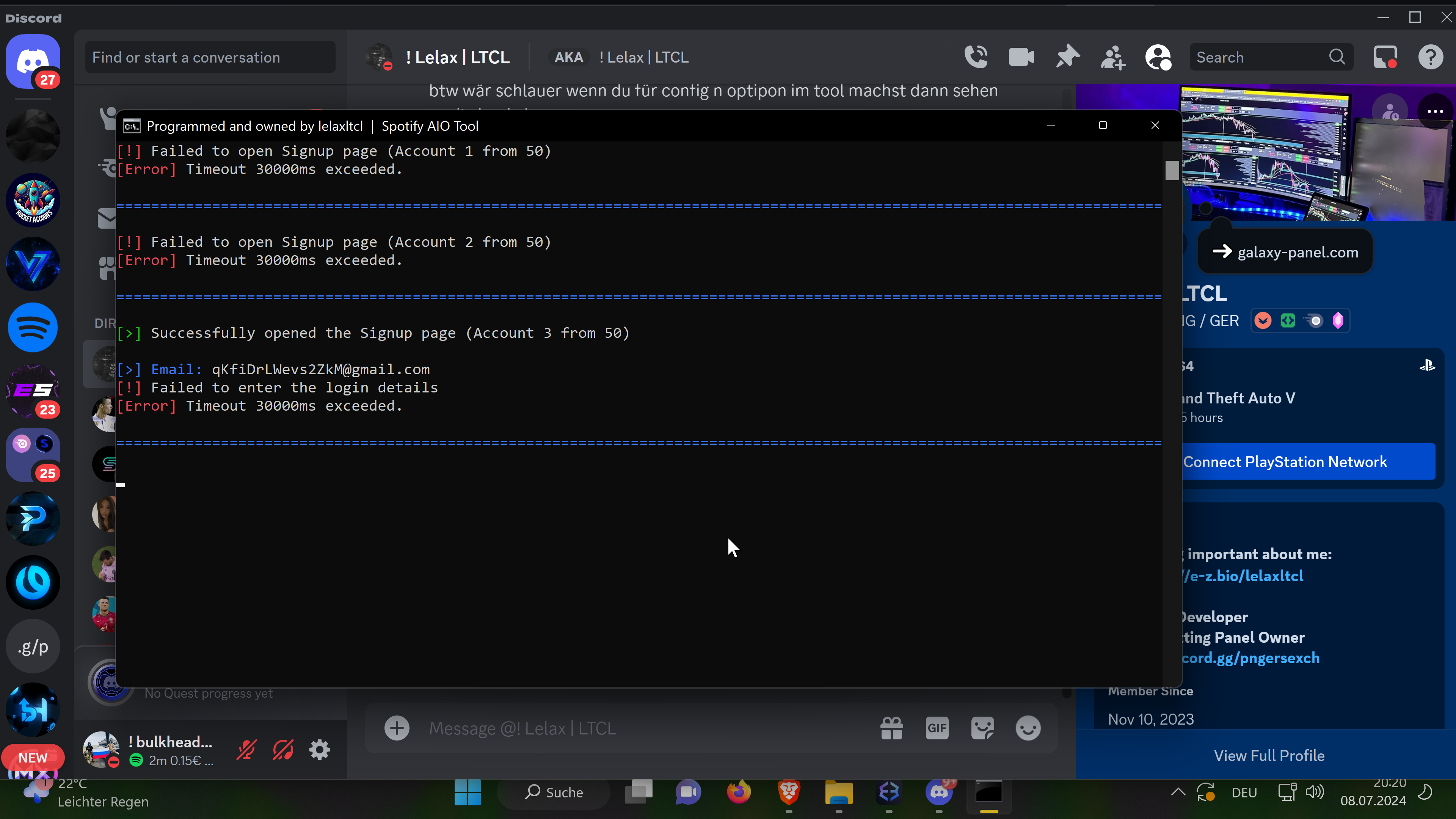Open profile three-dots more menu
The height and width of the screenshot is (819, 1456).
1435,111
